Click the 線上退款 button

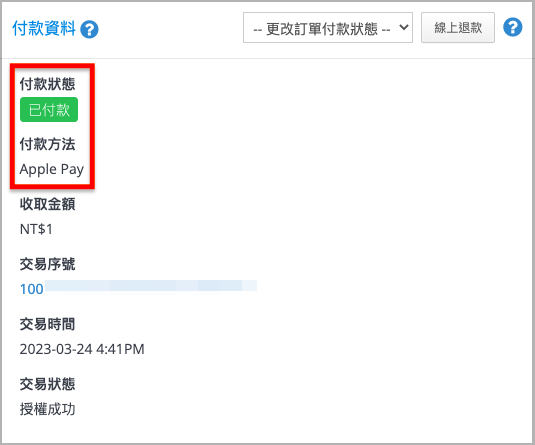pyautogui.click(x=458, y=28)
